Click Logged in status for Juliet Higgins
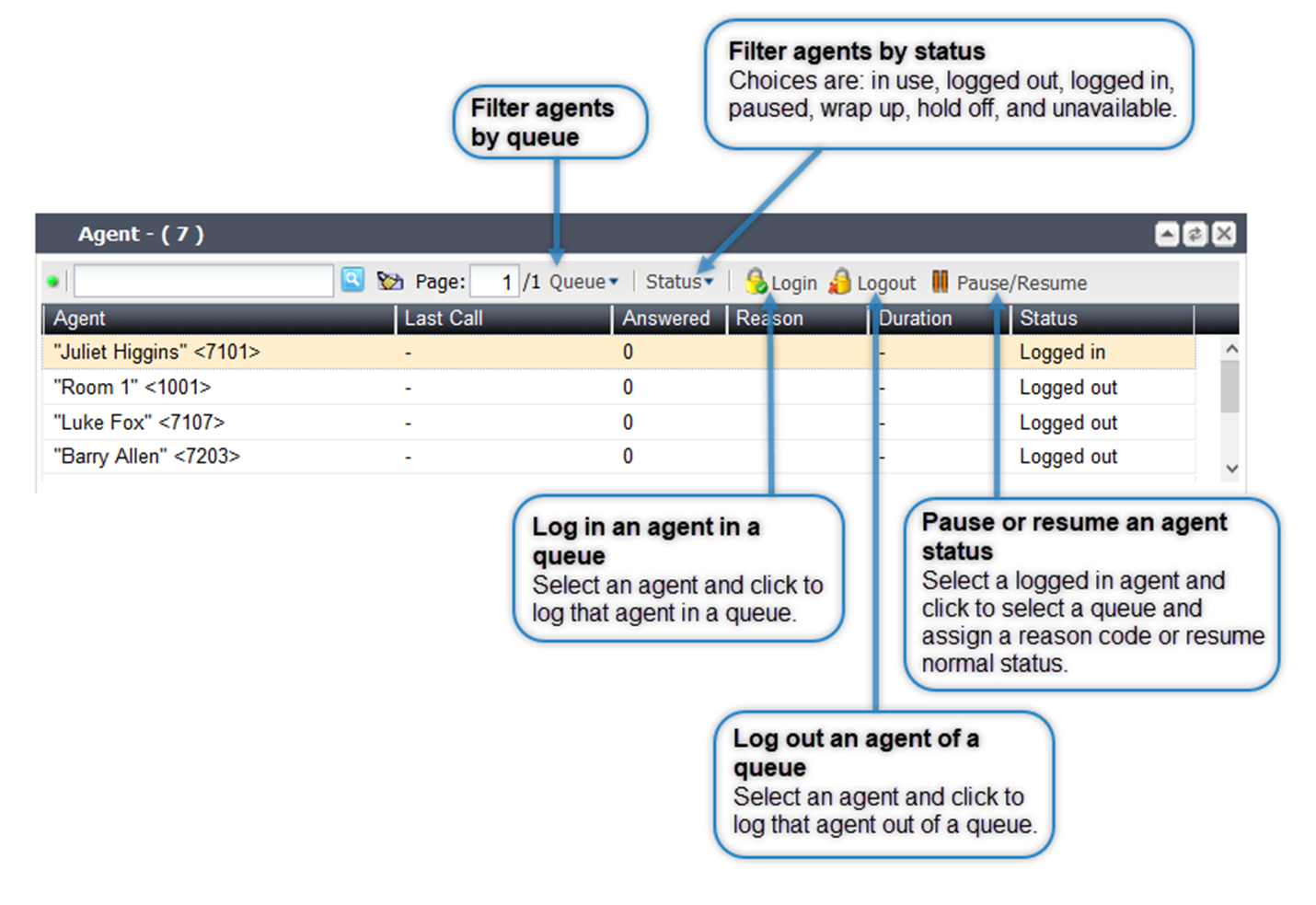Screen dimensions: 1316x905 tap(1062, 353)
